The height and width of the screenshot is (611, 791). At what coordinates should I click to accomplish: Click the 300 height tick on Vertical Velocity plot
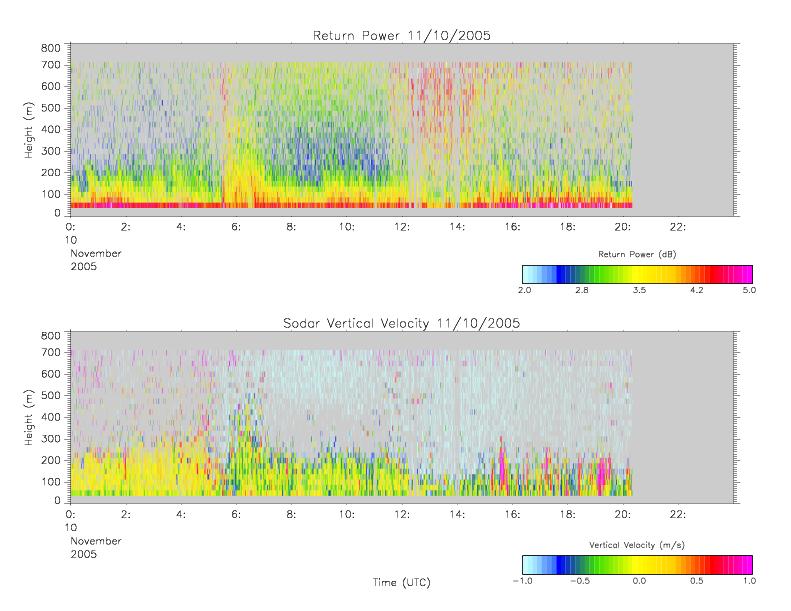point(50,439)
